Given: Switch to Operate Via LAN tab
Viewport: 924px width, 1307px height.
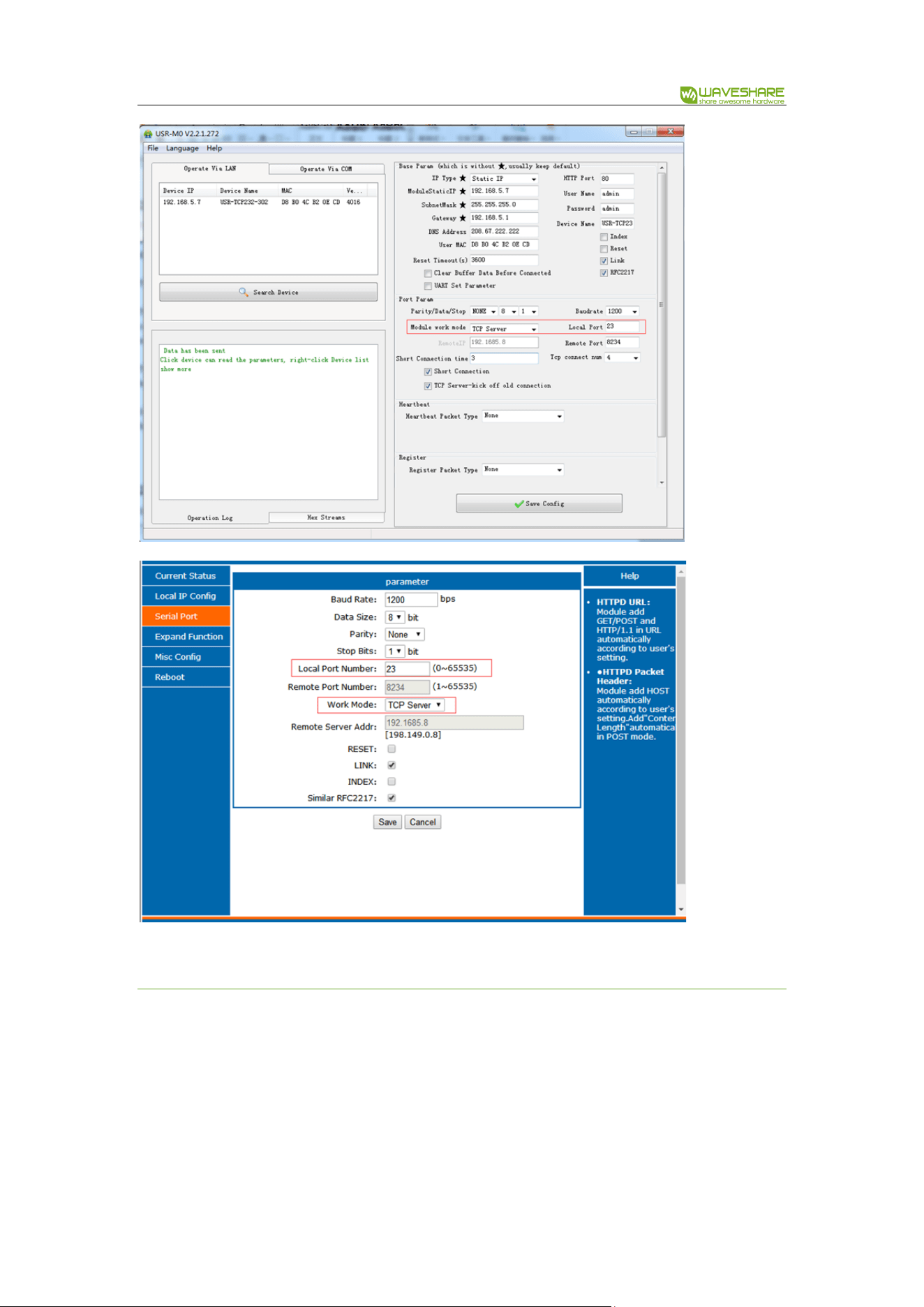Looking at the screenshot, I should 210,168.
